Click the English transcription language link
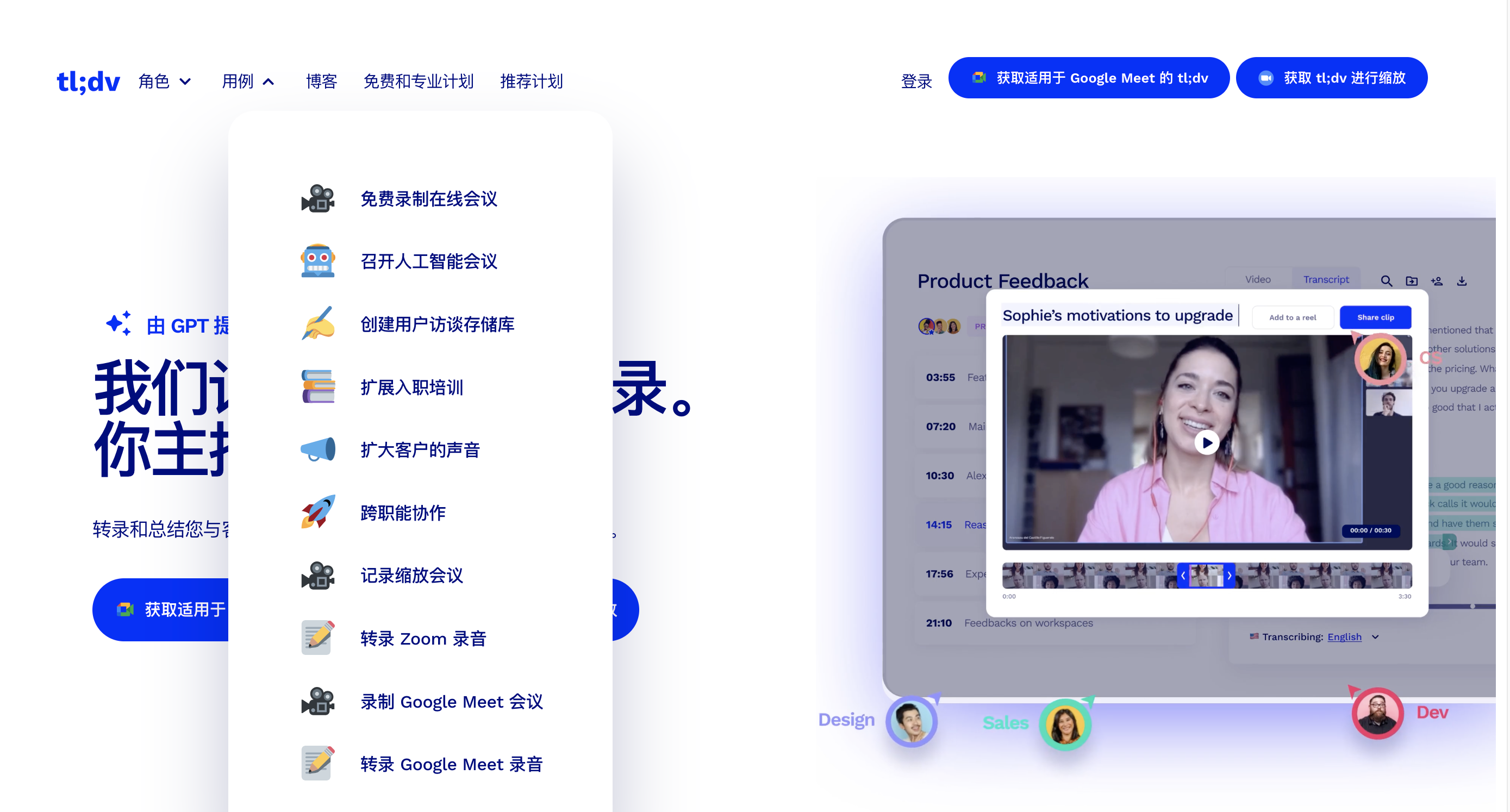Image resolution: width=1510 pixels, height=812 pixels. click(1344, 636)
